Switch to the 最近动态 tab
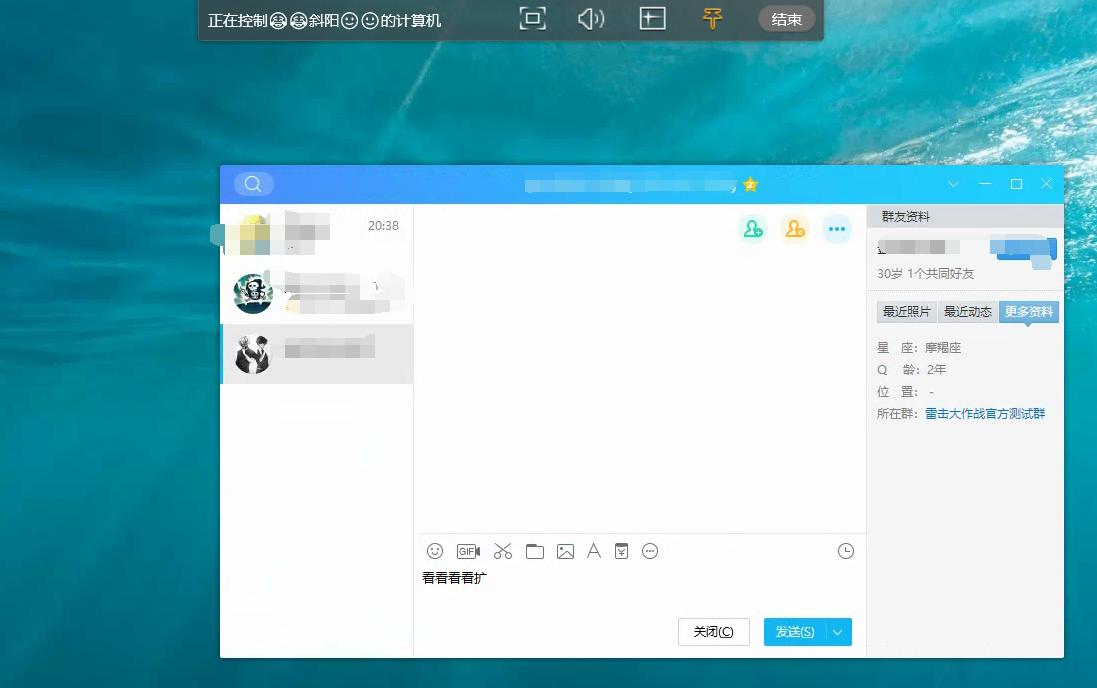The height and width of the screenshot is (688, 1097). (x=967, y=311)
